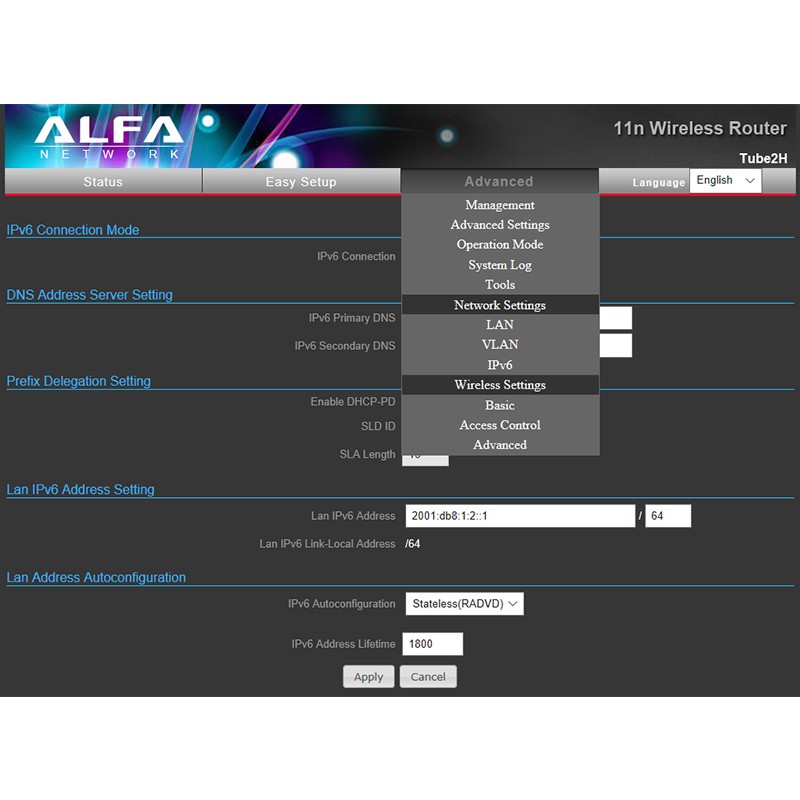Click the IPv6 prefix length field showing 64
The width and height of the screenshot is (800, 800).
click(668, 516)
